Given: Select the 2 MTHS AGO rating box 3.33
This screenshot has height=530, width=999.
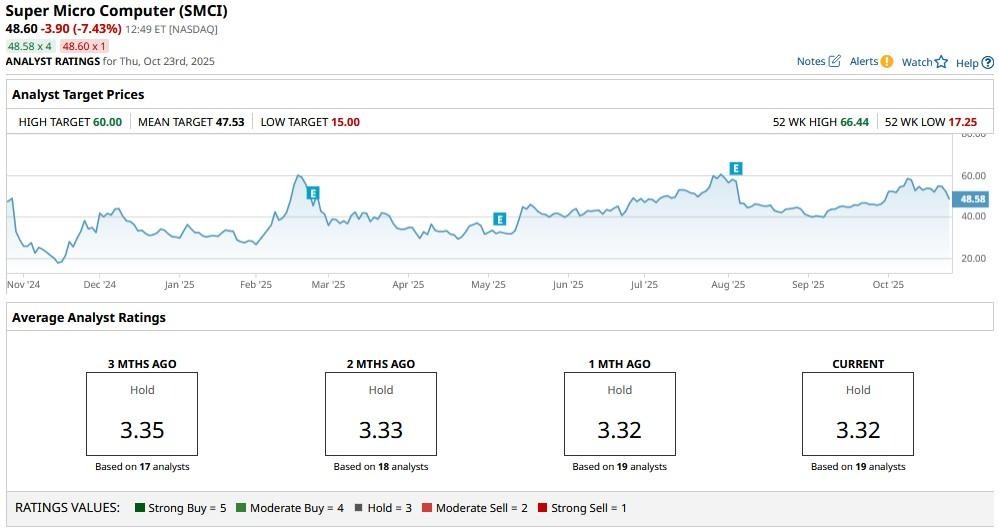Looking at the screenshot, I should 381,414.
